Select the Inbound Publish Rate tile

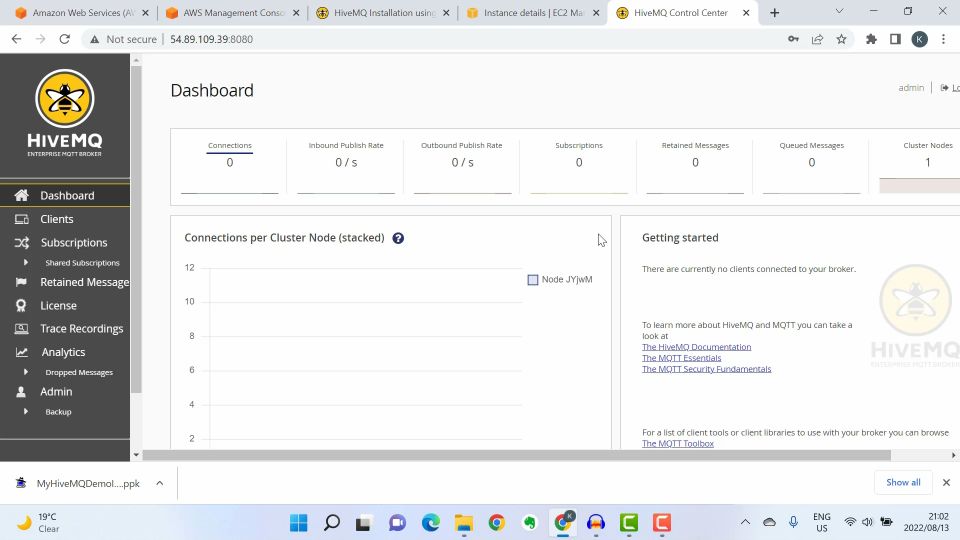coord(346,165)
